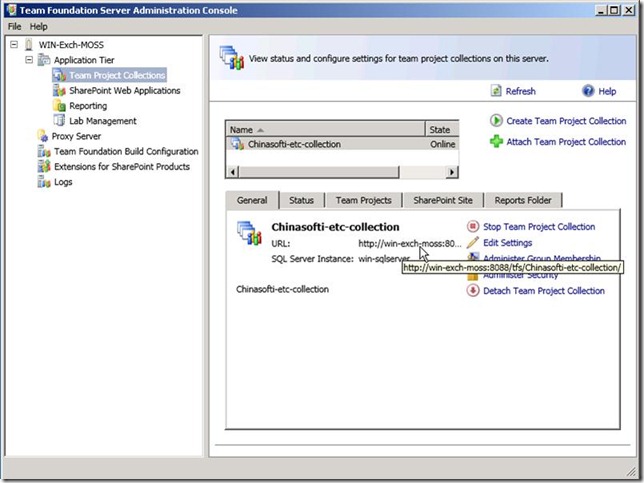
Task: Click the bold Chinasofti-etc-collection heading
Action: tap(335, 227)
